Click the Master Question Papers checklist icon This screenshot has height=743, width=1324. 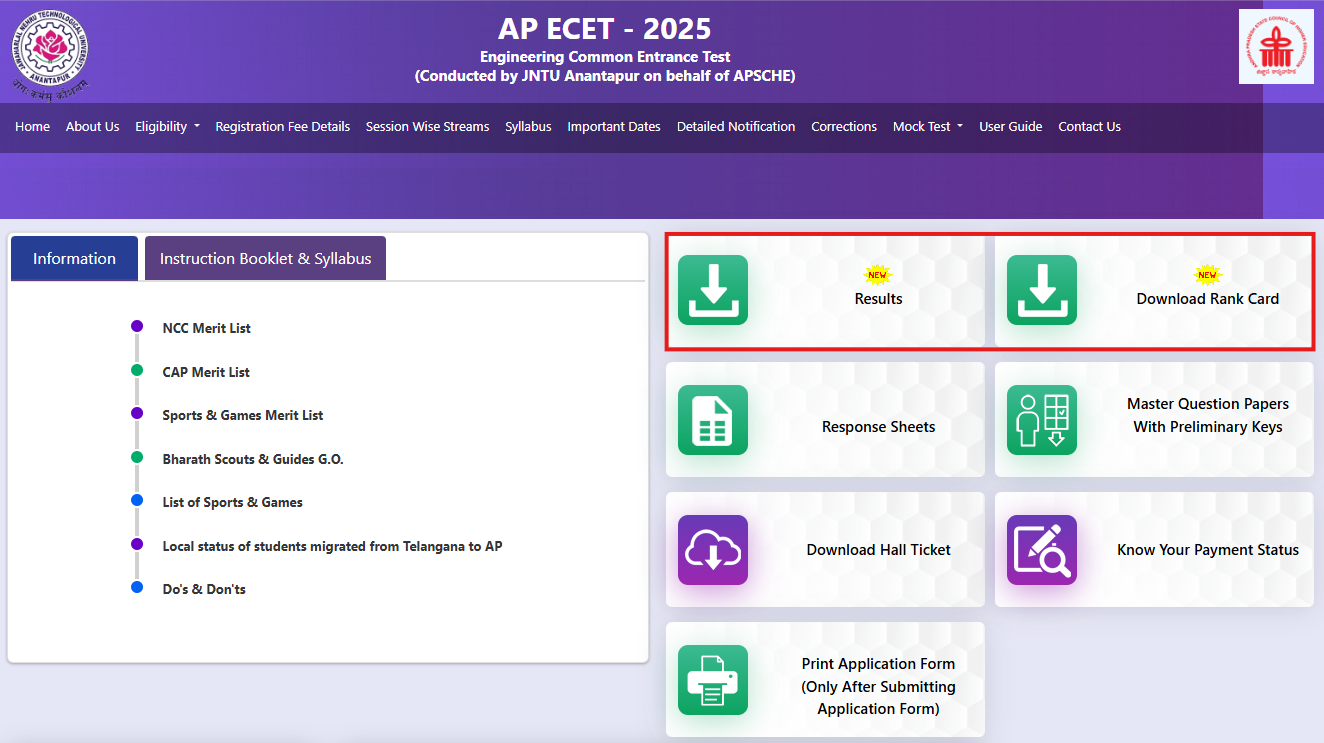[1042, 420]
